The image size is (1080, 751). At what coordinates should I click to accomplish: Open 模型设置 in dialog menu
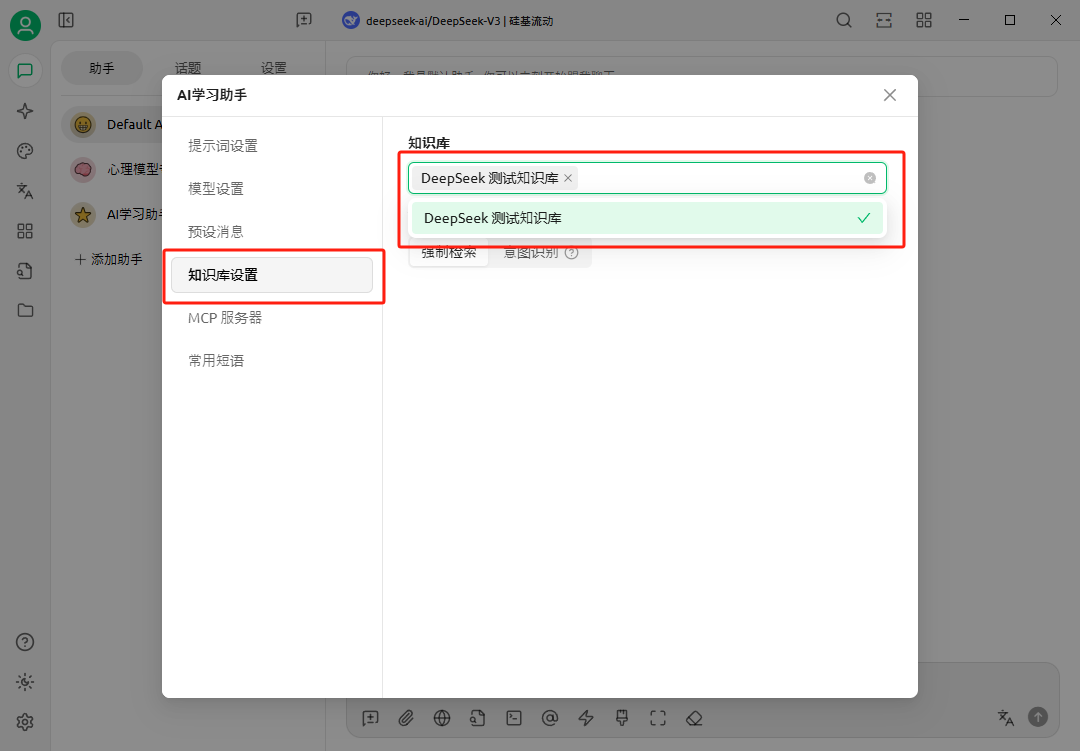click(272, 189)
